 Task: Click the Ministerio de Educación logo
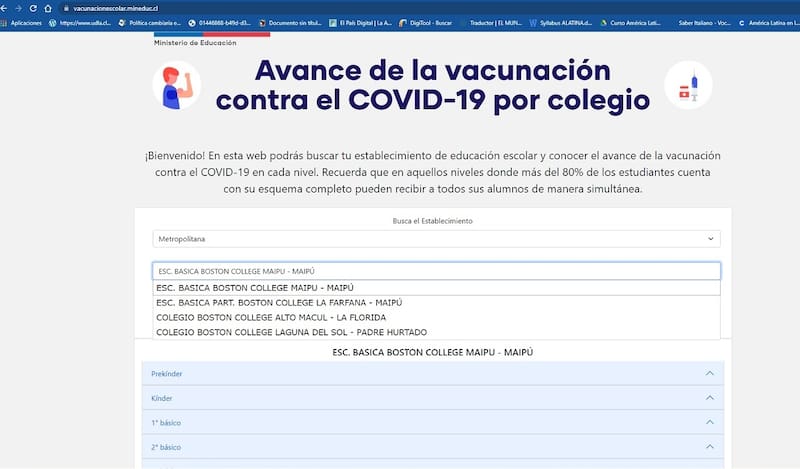coord(196,38)
